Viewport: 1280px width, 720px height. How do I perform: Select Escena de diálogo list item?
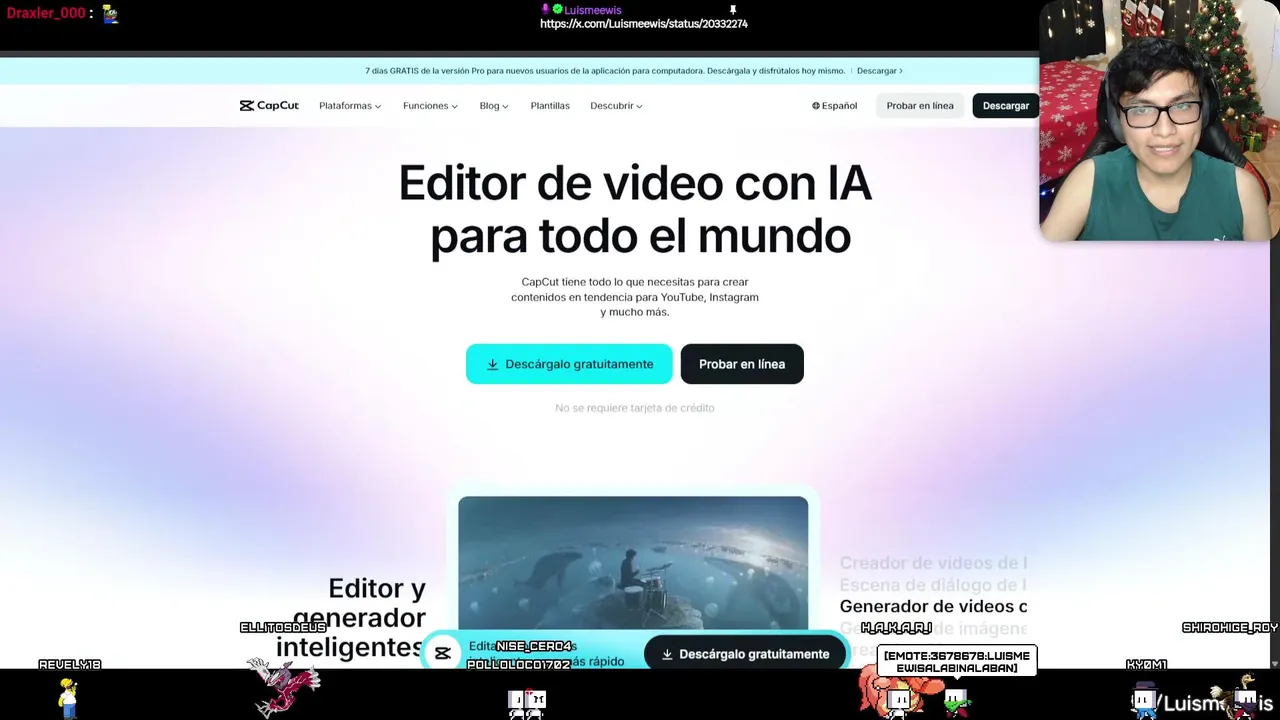click(x=933, y=585)
